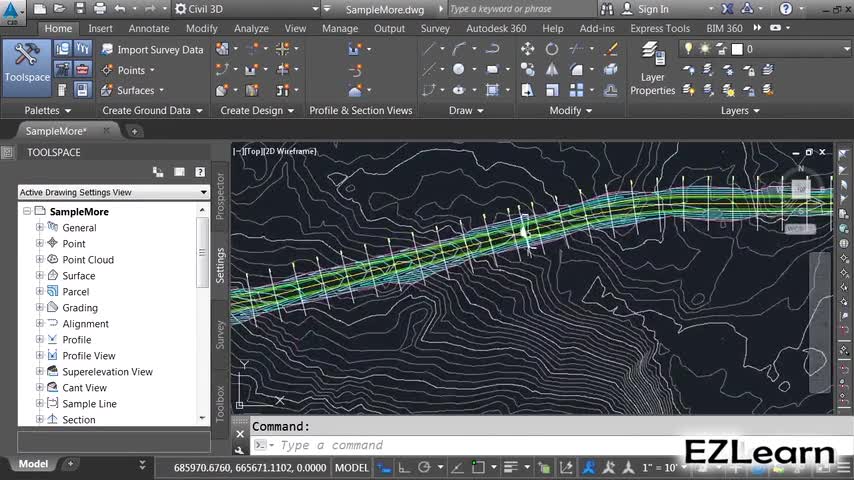Click the Toolspace help question mark icon
This screenshot has height=480, width=854.
[200, 172]
